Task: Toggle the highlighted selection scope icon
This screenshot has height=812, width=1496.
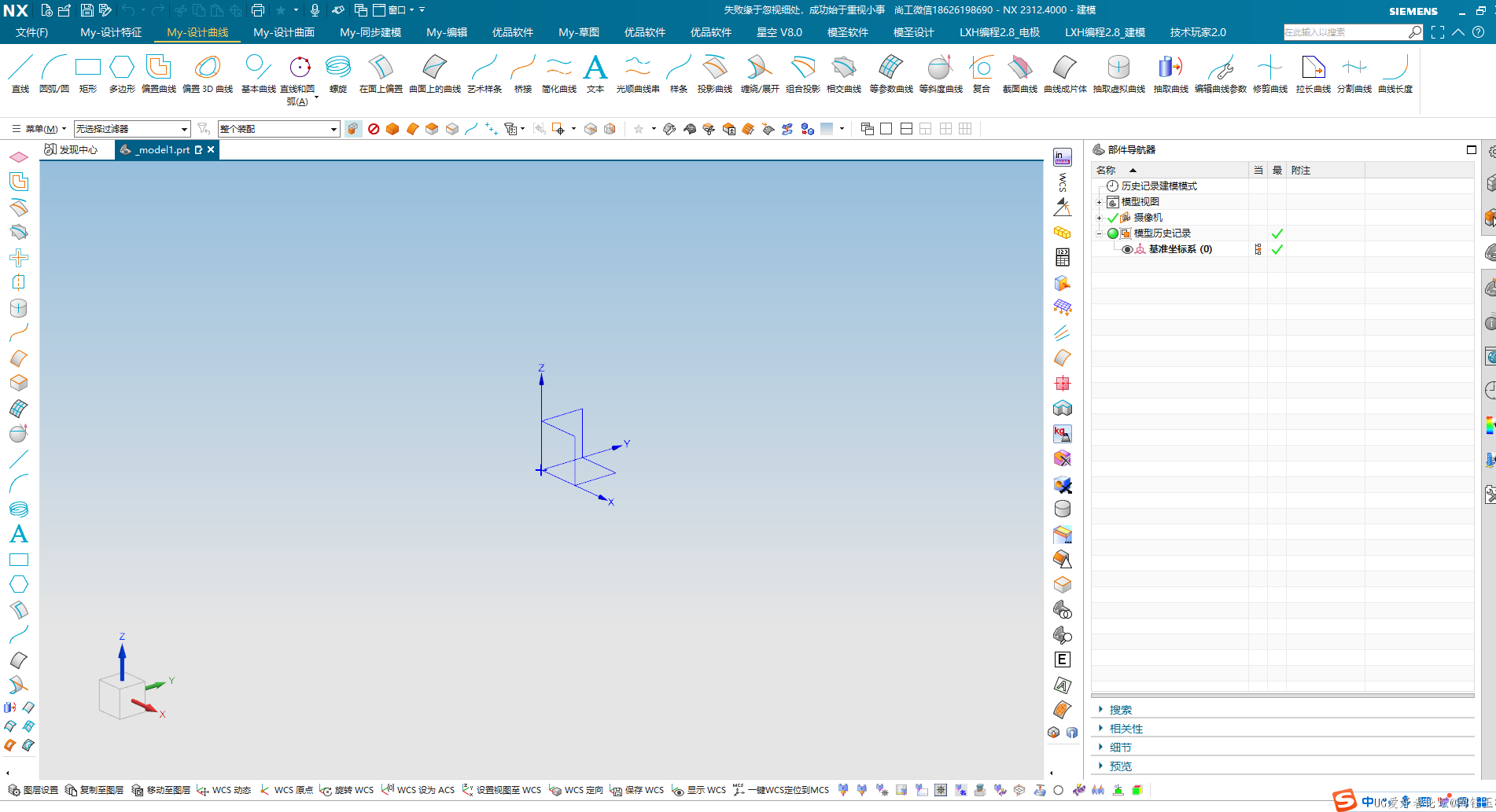Action: [x=353, y=129]
